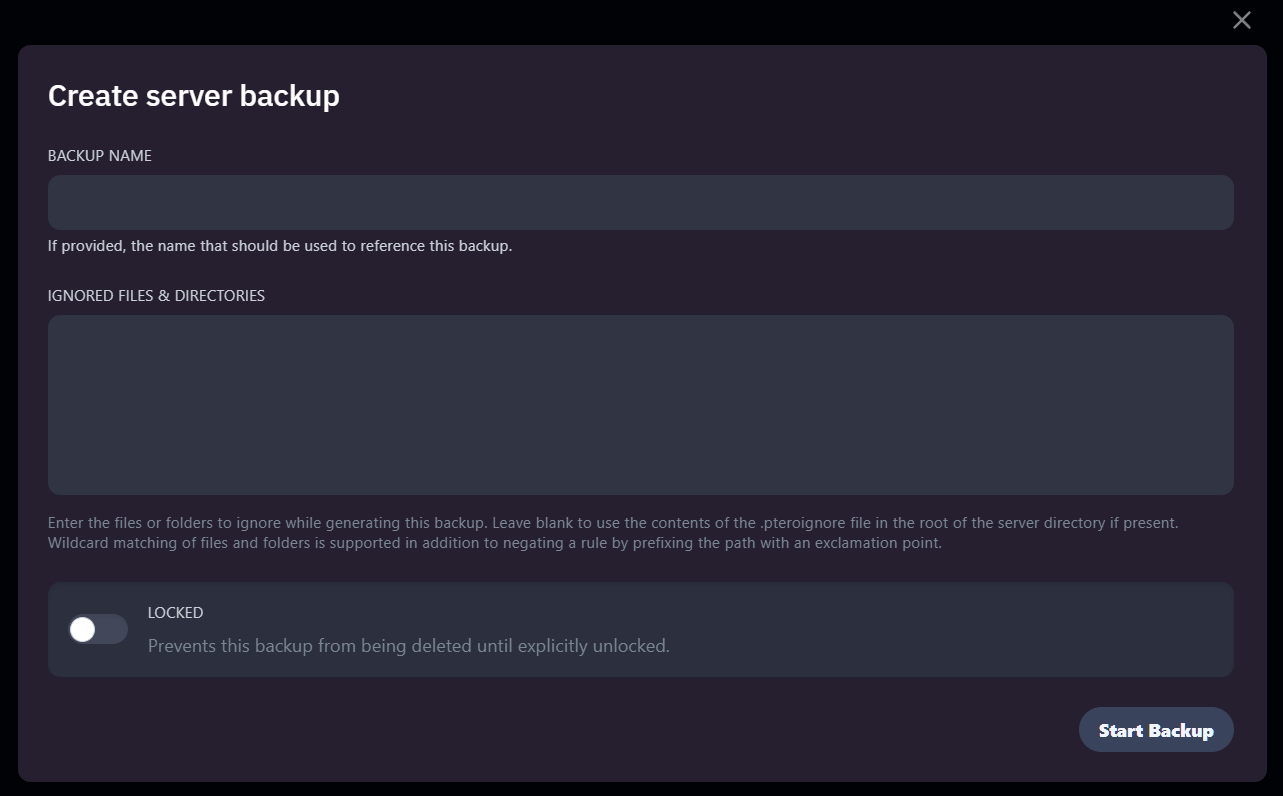Click the Start Backup button

click(1155, 729)
